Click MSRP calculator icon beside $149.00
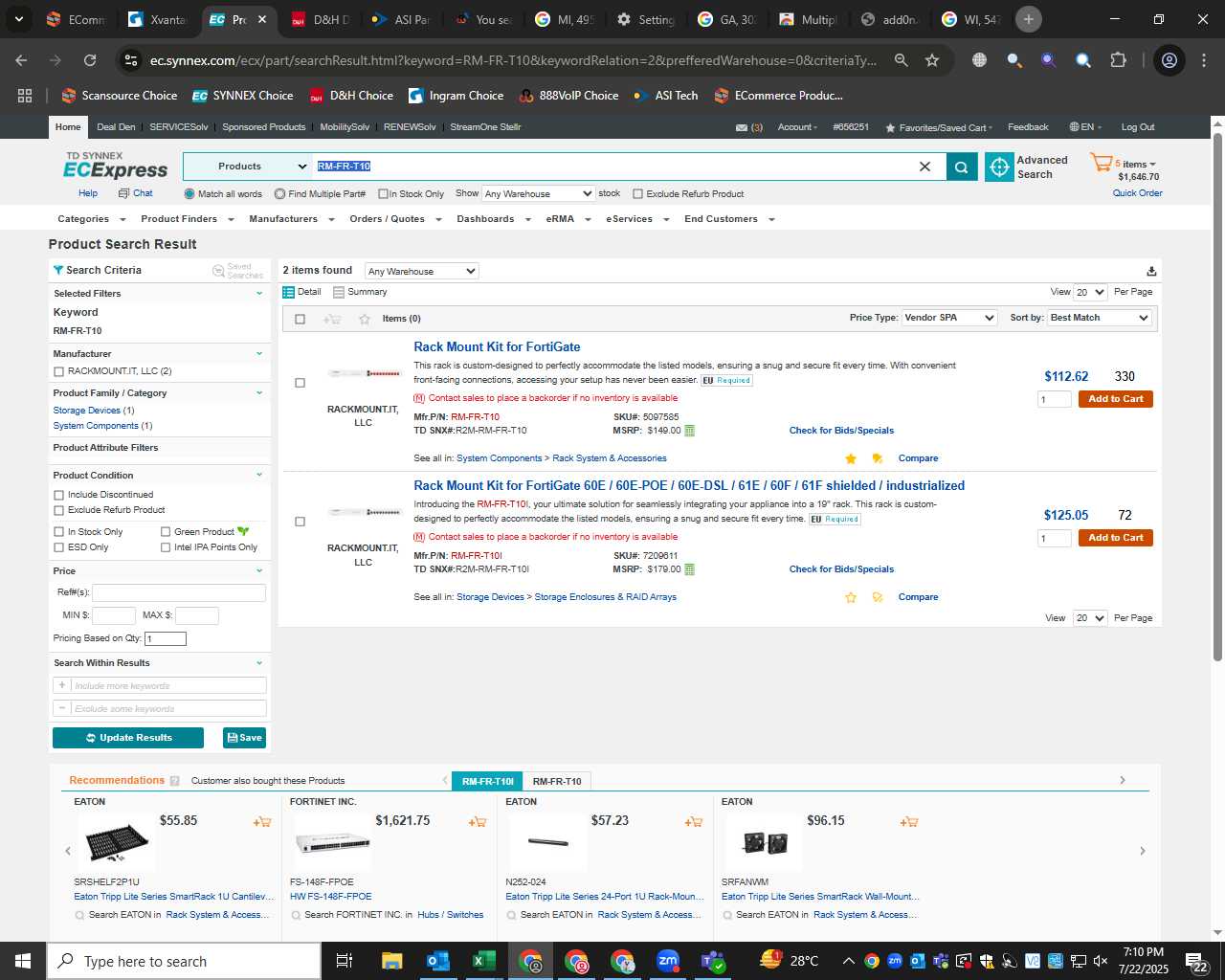The height and width of the screenshot is (980, 1225). (689, 431)
